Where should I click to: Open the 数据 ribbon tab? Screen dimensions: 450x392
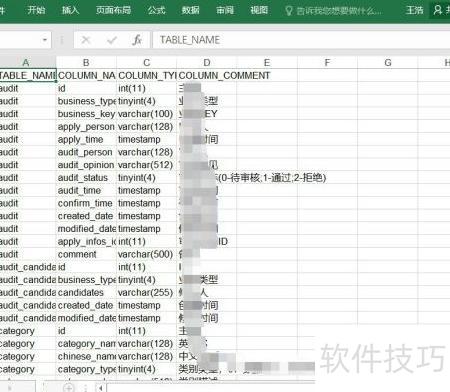point(191,10)
